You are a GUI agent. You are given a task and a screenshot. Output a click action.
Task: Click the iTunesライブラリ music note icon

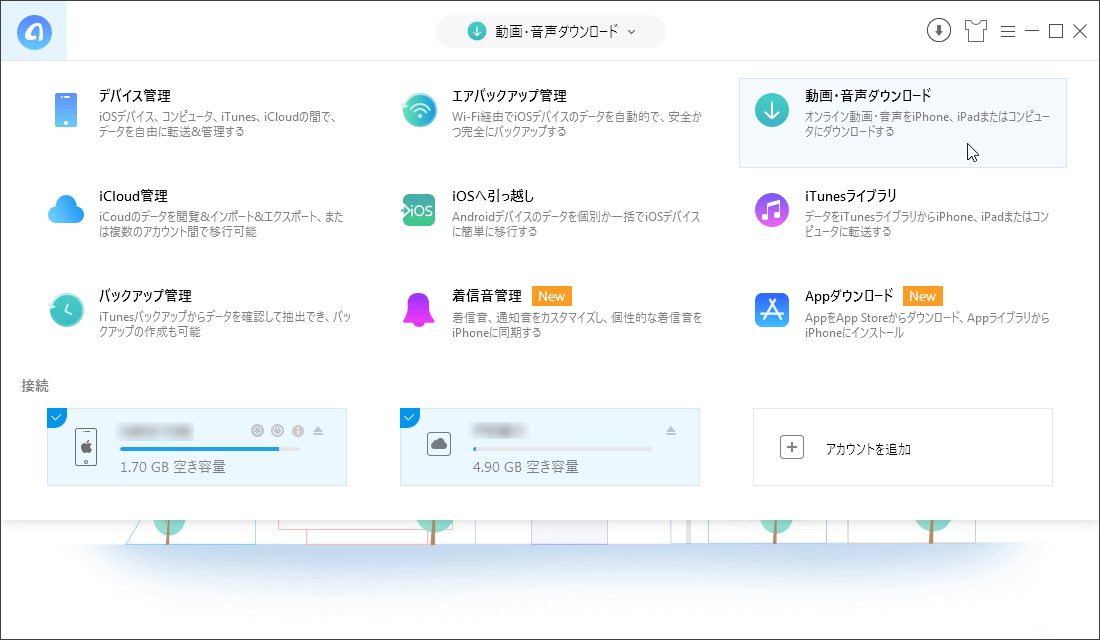[x=772, y=210]
